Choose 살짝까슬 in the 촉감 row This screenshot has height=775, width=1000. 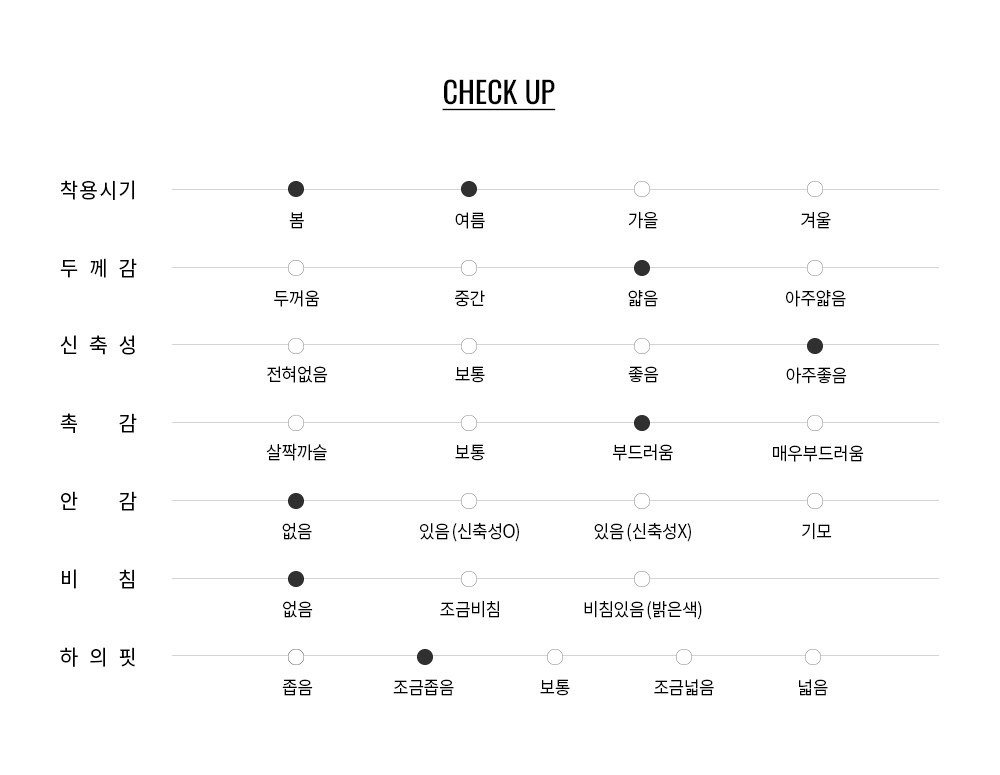pos(296,423)
